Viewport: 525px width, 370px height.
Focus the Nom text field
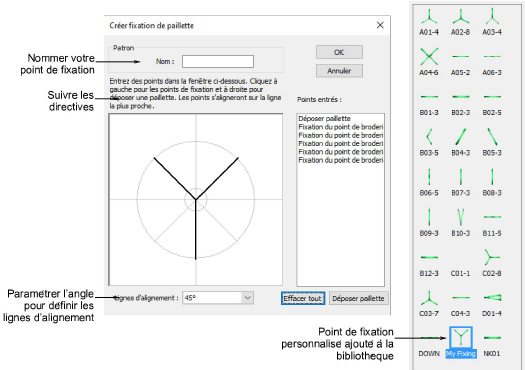click(x=218, y=62)
